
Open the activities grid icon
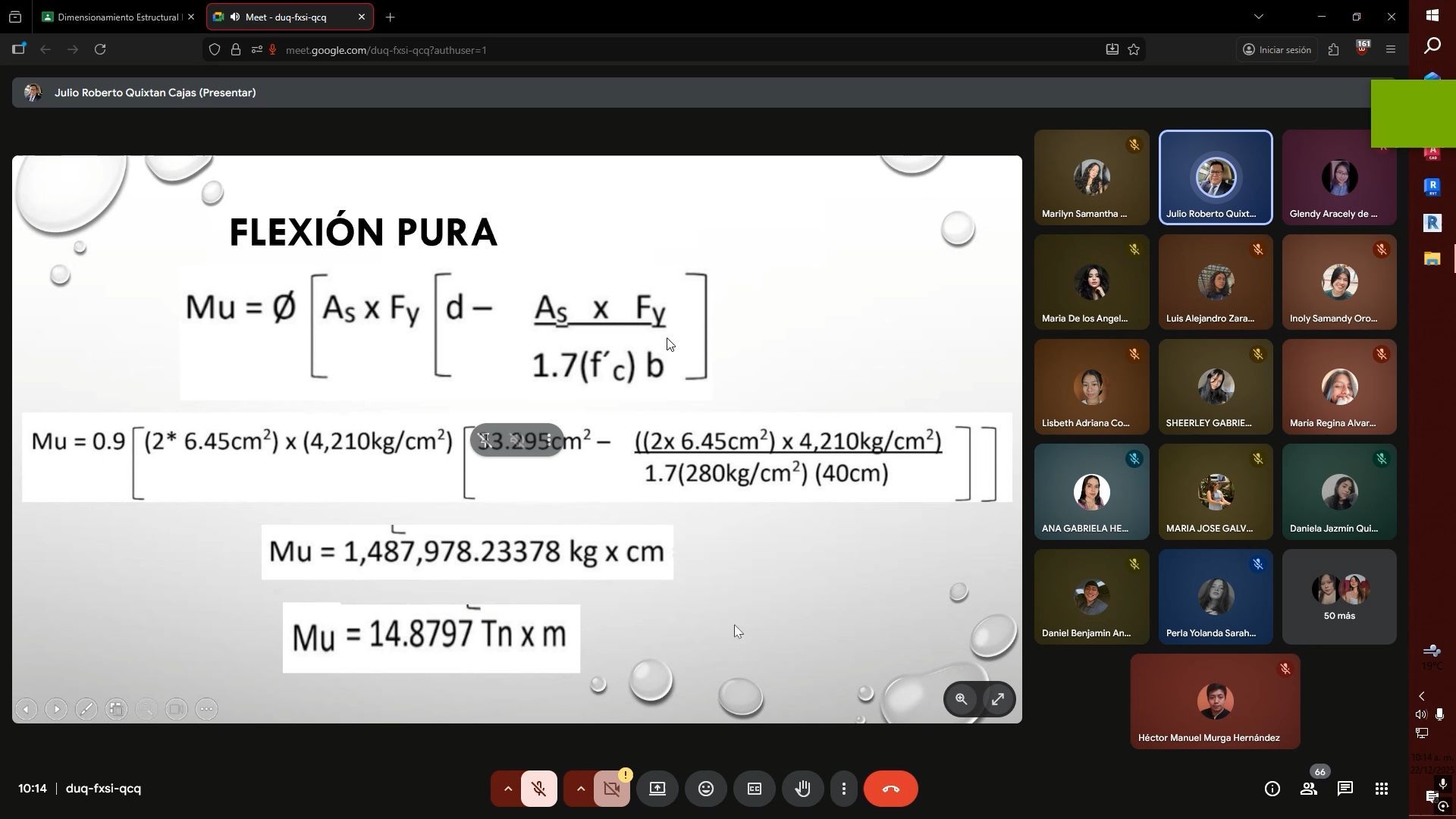pos(1381,789)
